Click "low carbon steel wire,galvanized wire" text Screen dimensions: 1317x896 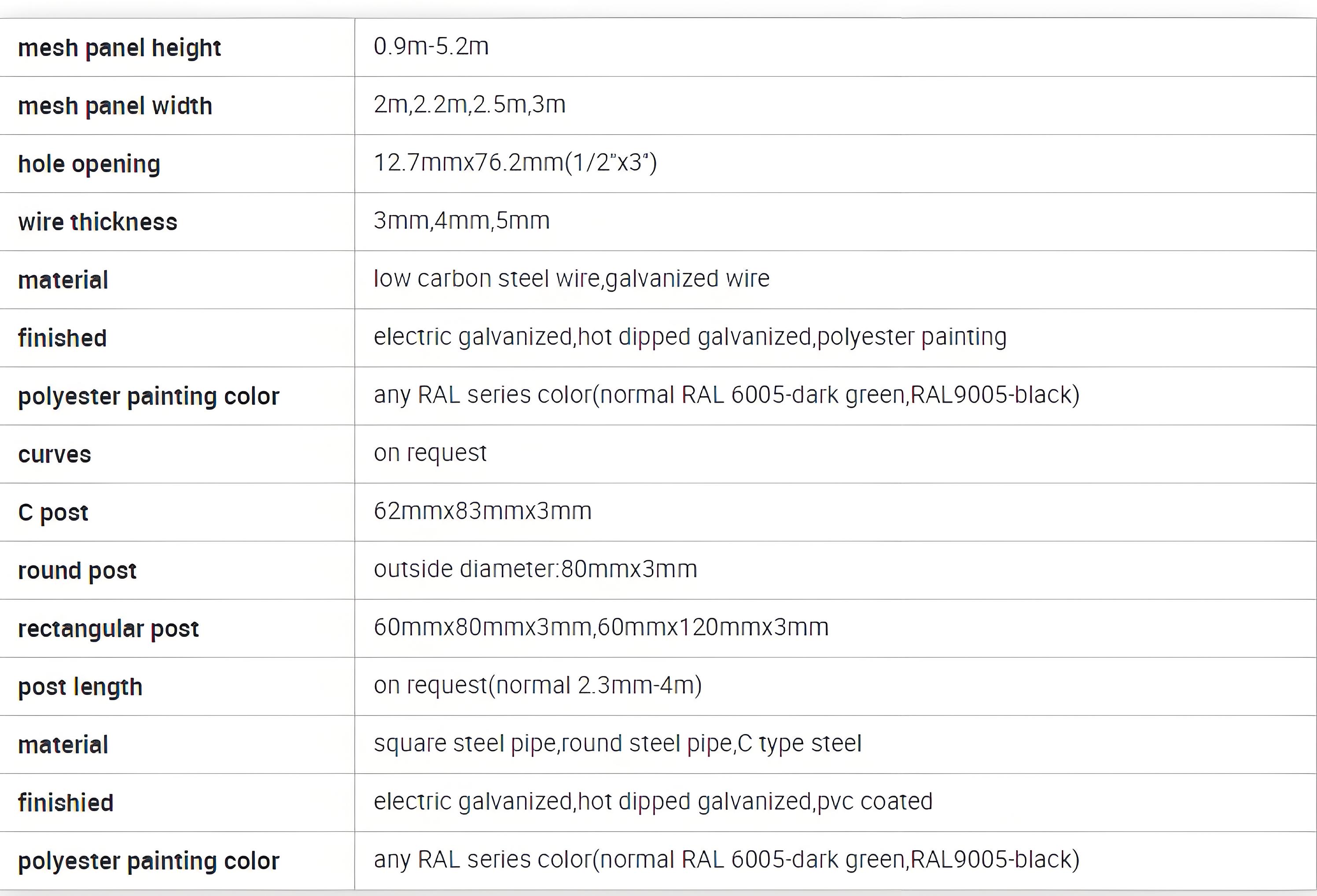tap(571, 279)
